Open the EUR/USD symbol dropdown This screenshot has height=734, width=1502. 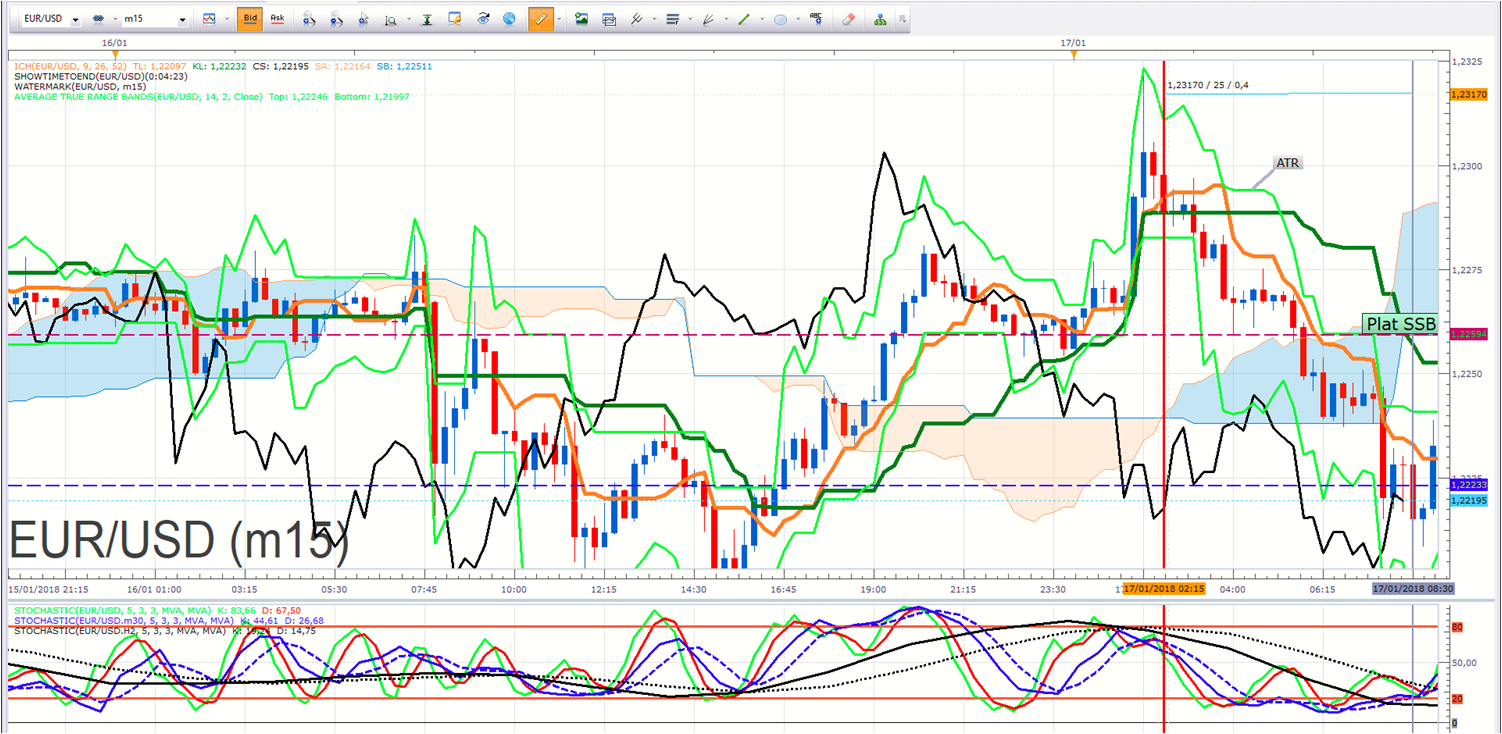(49, 19)
